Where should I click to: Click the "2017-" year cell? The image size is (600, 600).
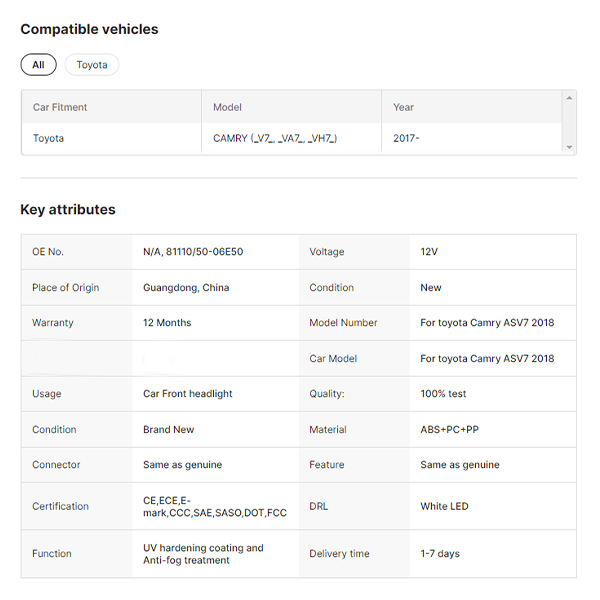click(406, 138)
